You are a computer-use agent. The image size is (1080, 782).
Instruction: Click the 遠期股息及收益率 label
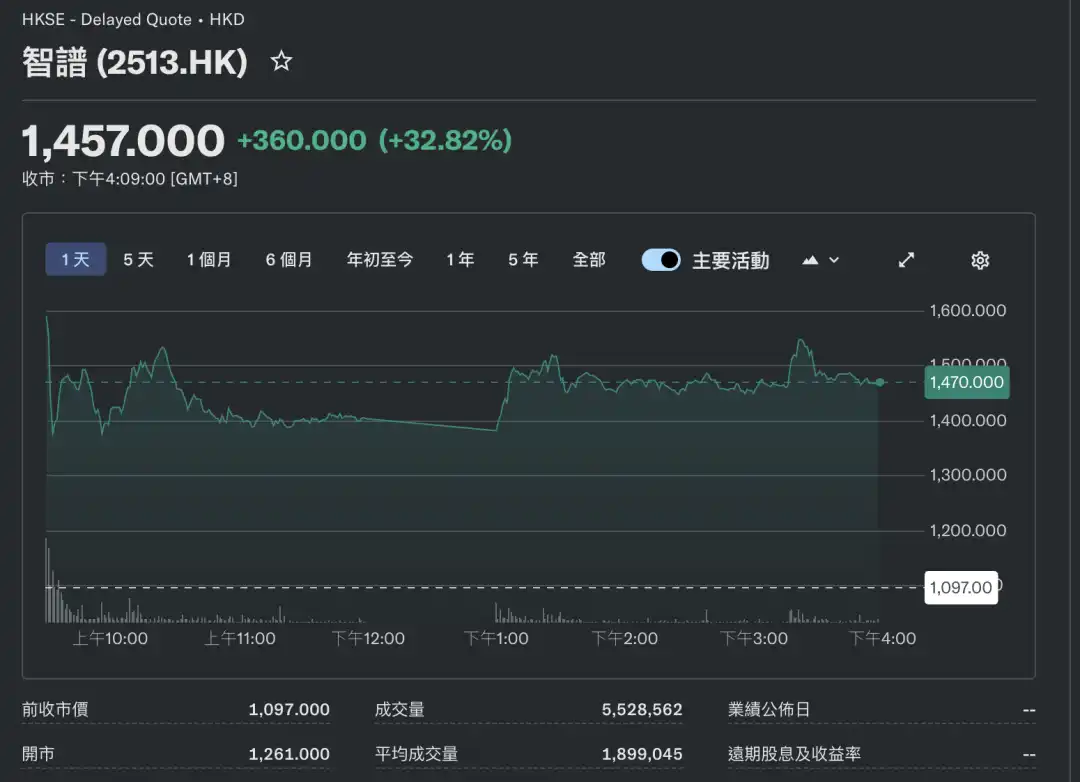794,754
